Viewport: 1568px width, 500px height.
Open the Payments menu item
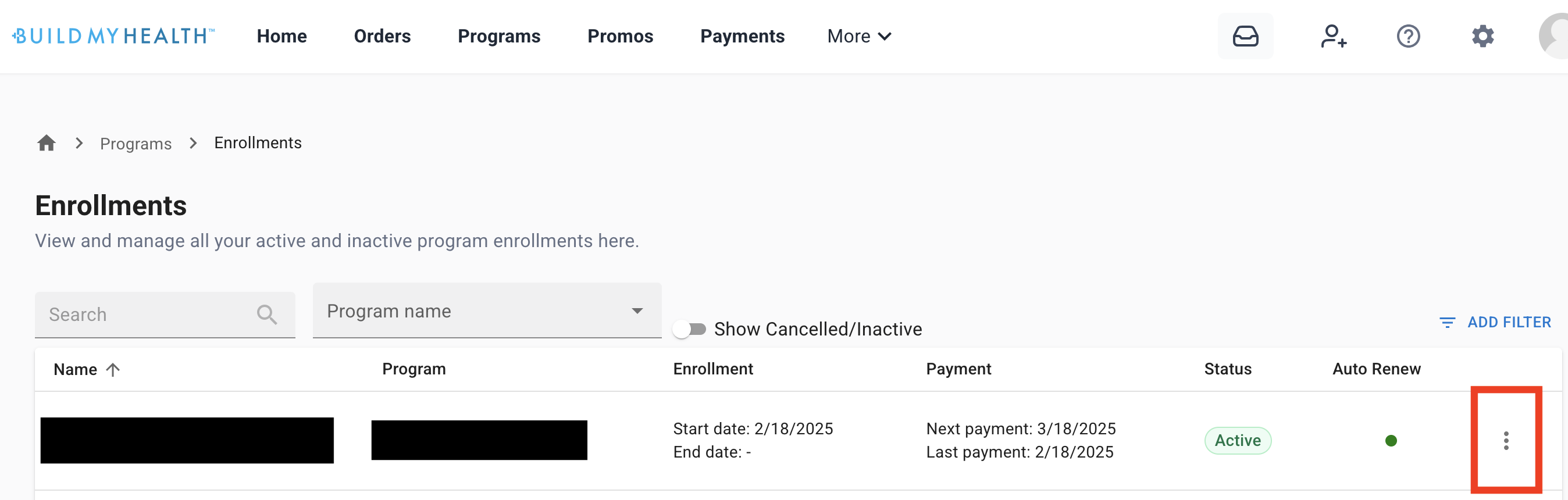(x=742, y=36)
